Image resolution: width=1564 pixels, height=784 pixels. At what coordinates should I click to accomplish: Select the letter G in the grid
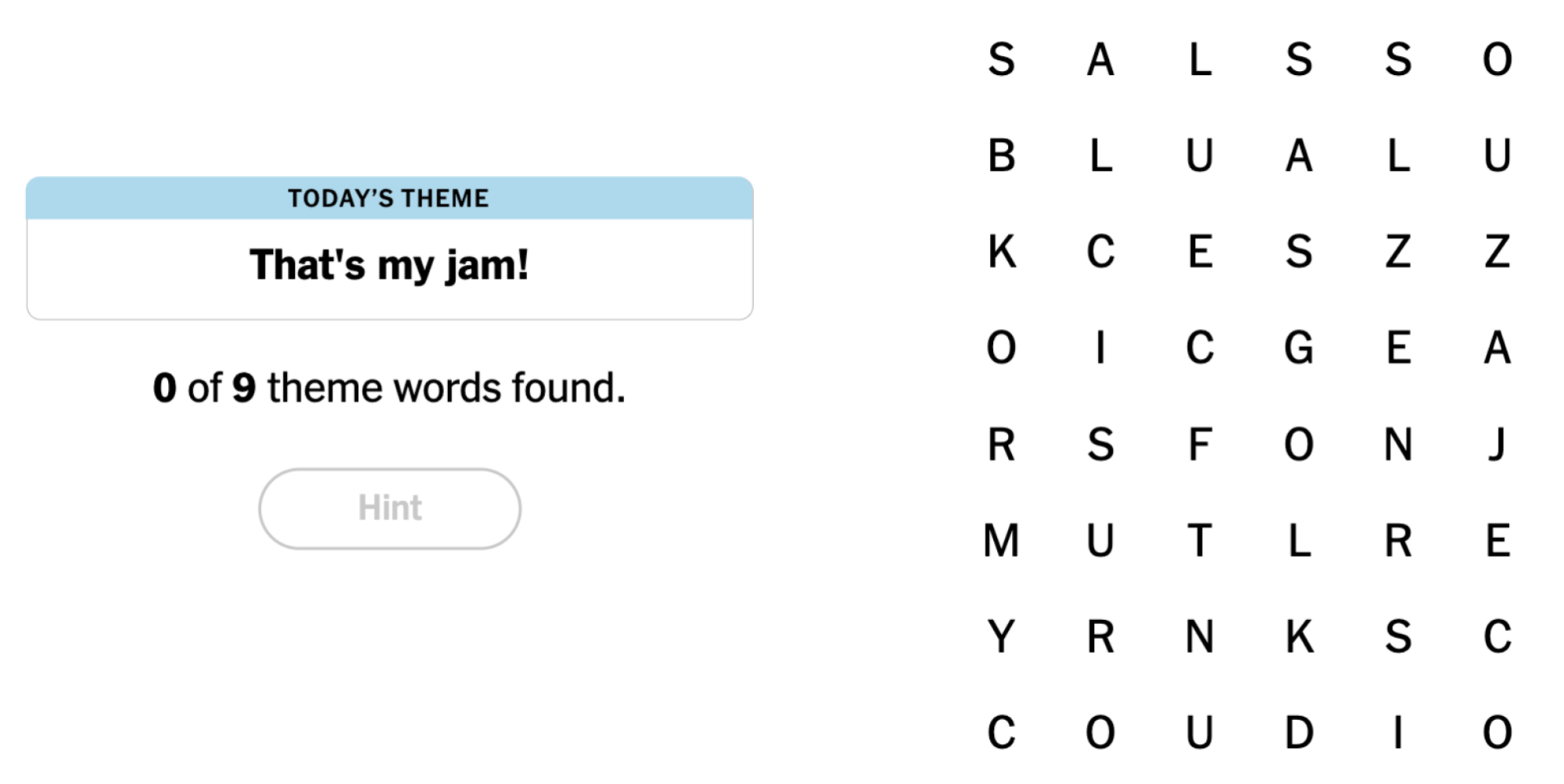coord(1299,348)
